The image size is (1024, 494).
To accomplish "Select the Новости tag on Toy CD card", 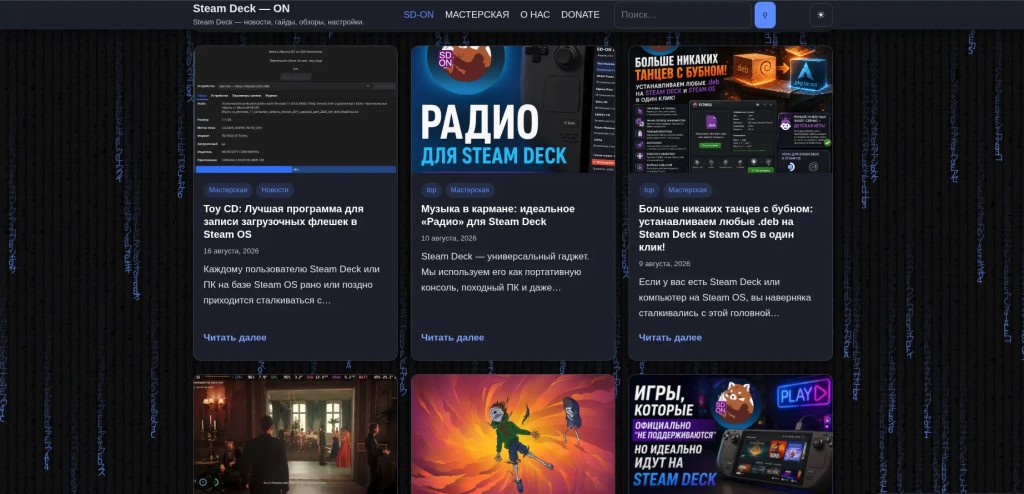I will coord(275,190).
